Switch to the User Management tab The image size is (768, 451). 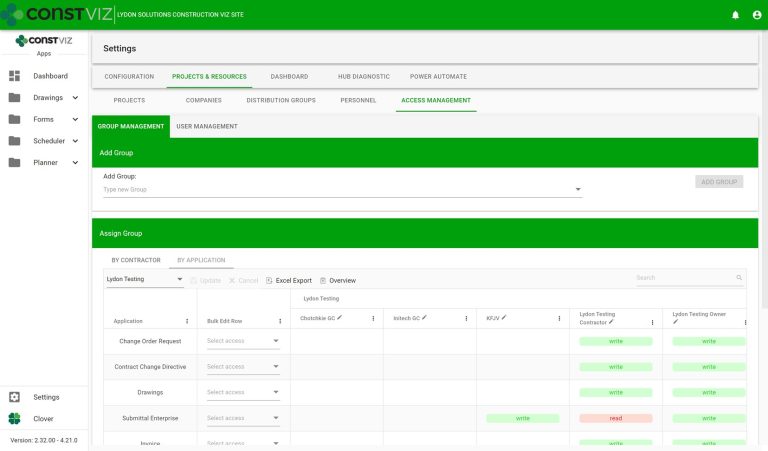pyautogui.click(x=206, y=126)
